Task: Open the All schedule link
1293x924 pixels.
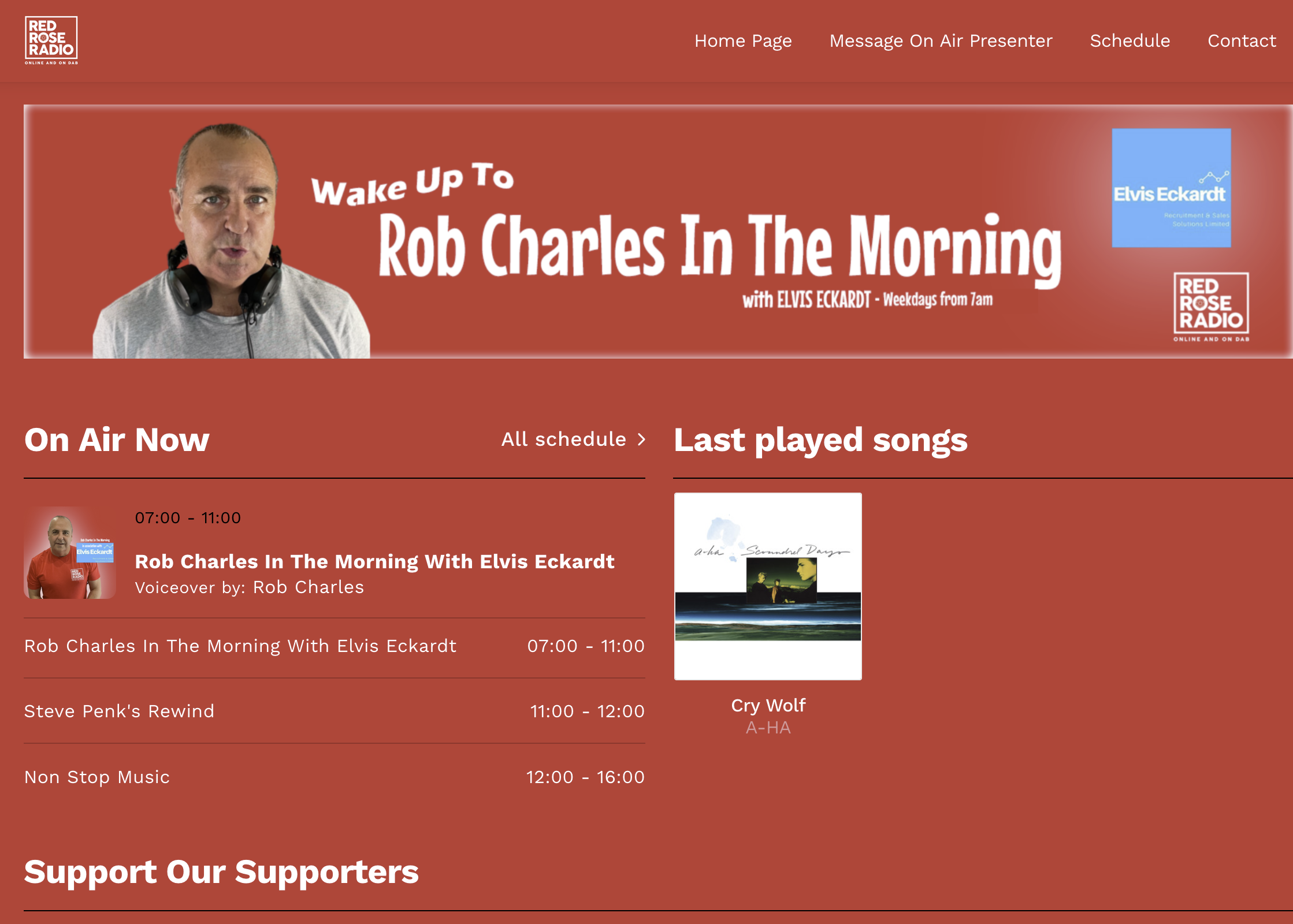Action: 564,439
